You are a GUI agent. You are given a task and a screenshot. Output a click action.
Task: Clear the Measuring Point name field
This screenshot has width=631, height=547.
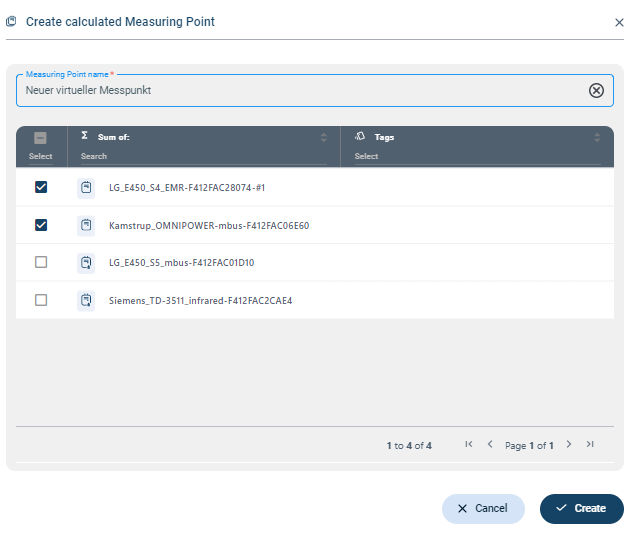tap(596, 90)
